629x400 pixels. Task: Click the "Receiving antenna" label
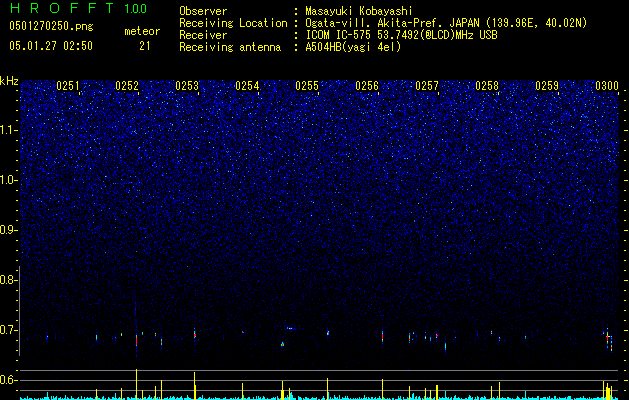point(230,47)
